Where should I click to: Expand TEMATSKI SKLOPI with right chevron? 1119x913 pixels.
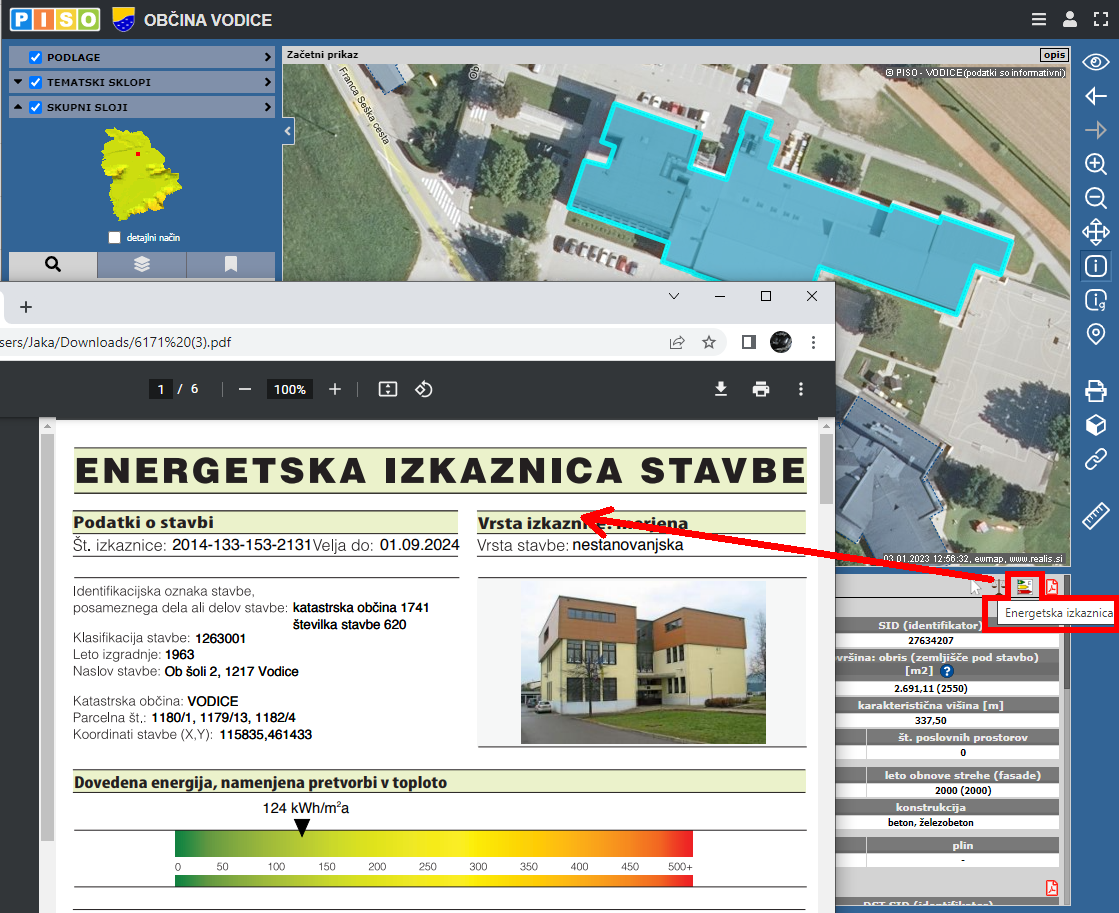(267, 82)
